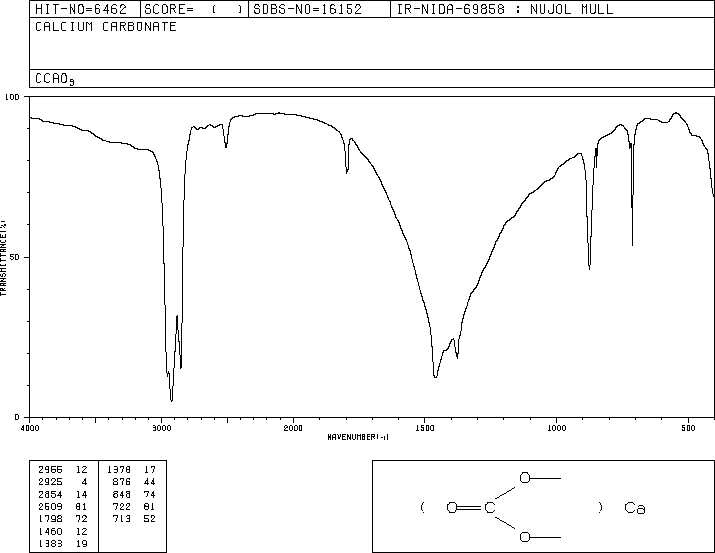715x553 pixels.
Task: Select peak table entry 876
Action: (x=134, y=482)
